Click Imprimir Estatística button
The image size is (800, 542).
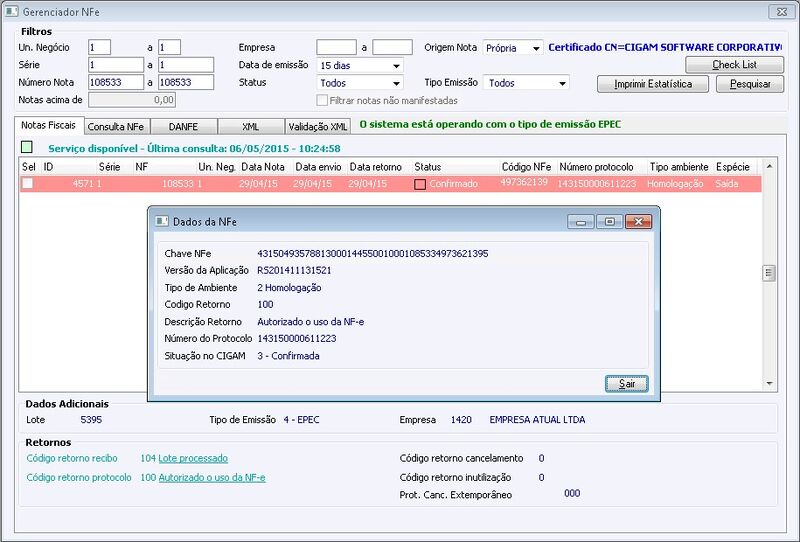pos(653,84)
